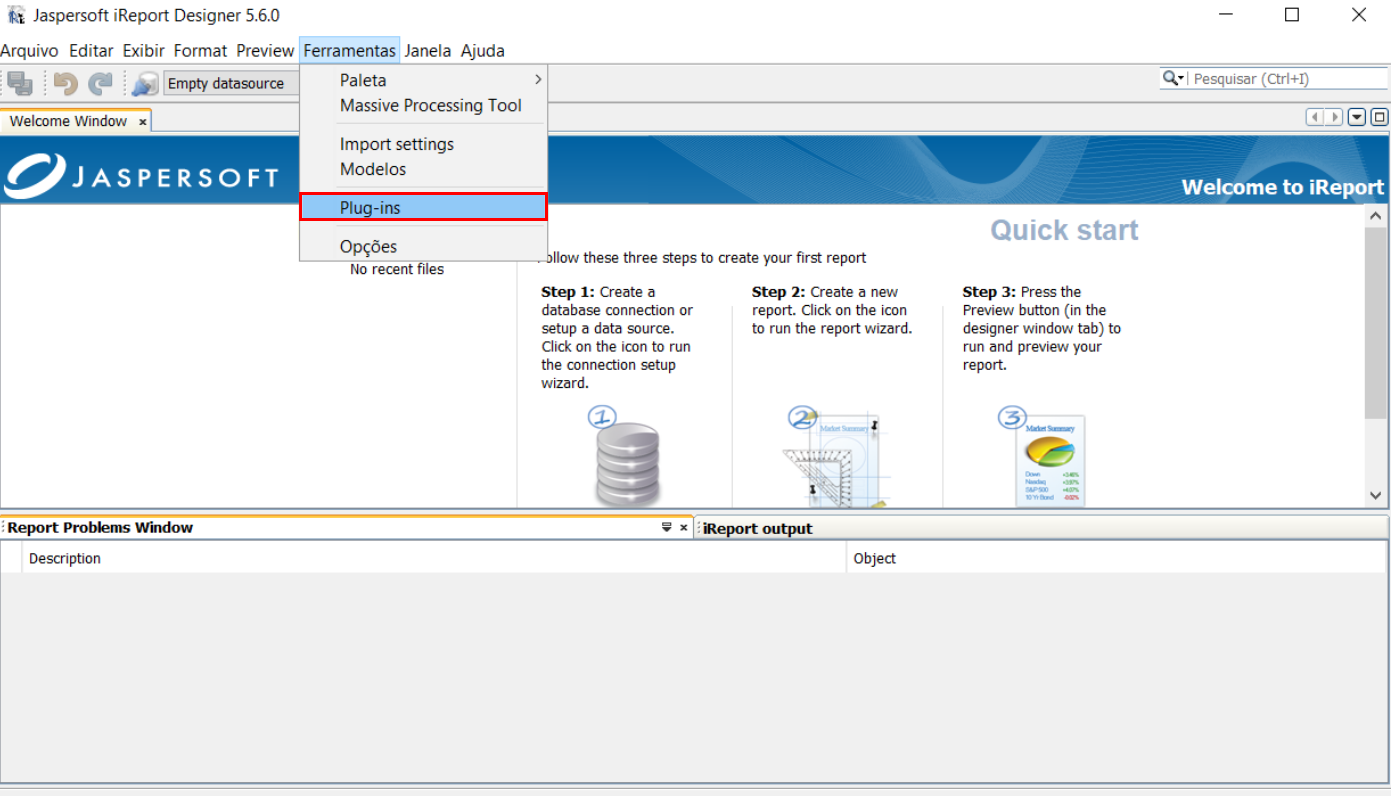Click the 'No recent files' text
Screen dimensions: 1392x796
(x=397, y=269)
